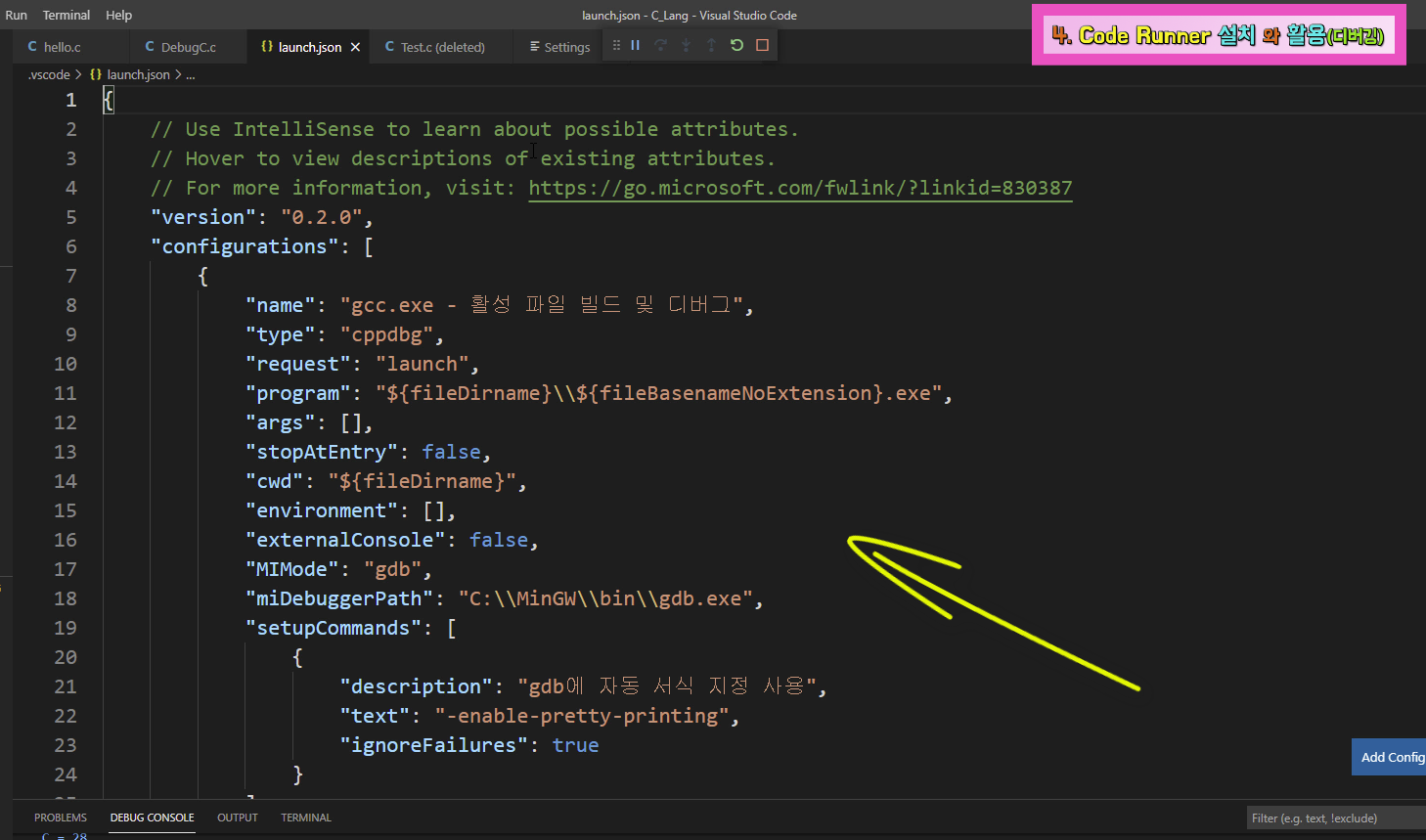Switch to the hello.c tab

(62, 47)
